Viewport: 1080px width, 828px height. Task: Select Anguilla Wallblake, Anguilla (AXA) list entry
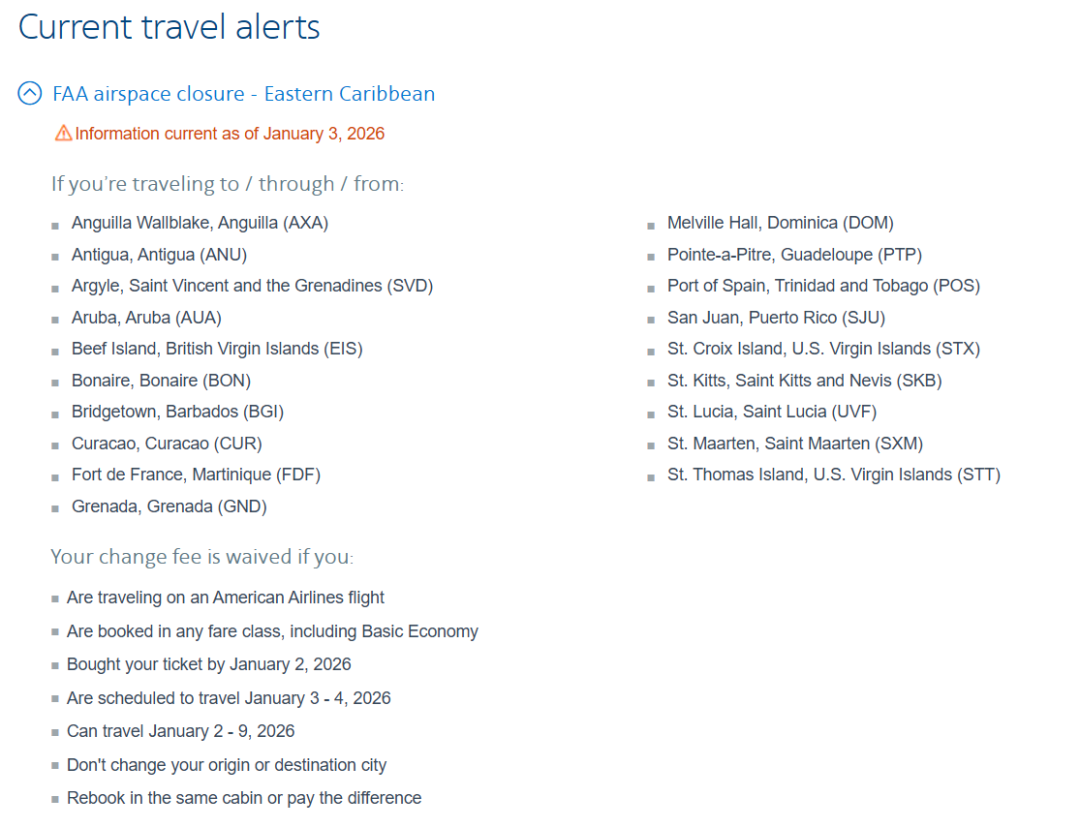(x=199, y=223)
